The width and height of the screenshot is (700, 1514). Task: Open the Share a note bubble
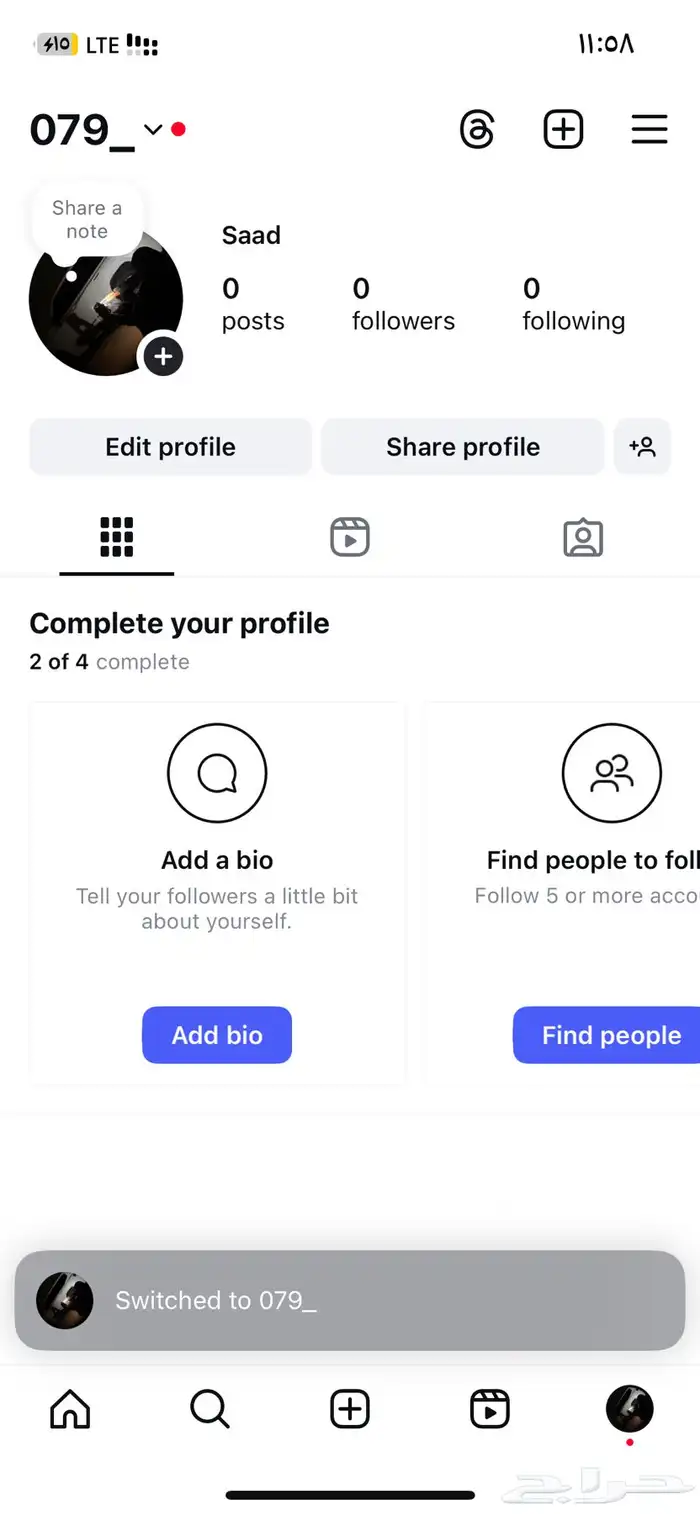click(87, 219)
